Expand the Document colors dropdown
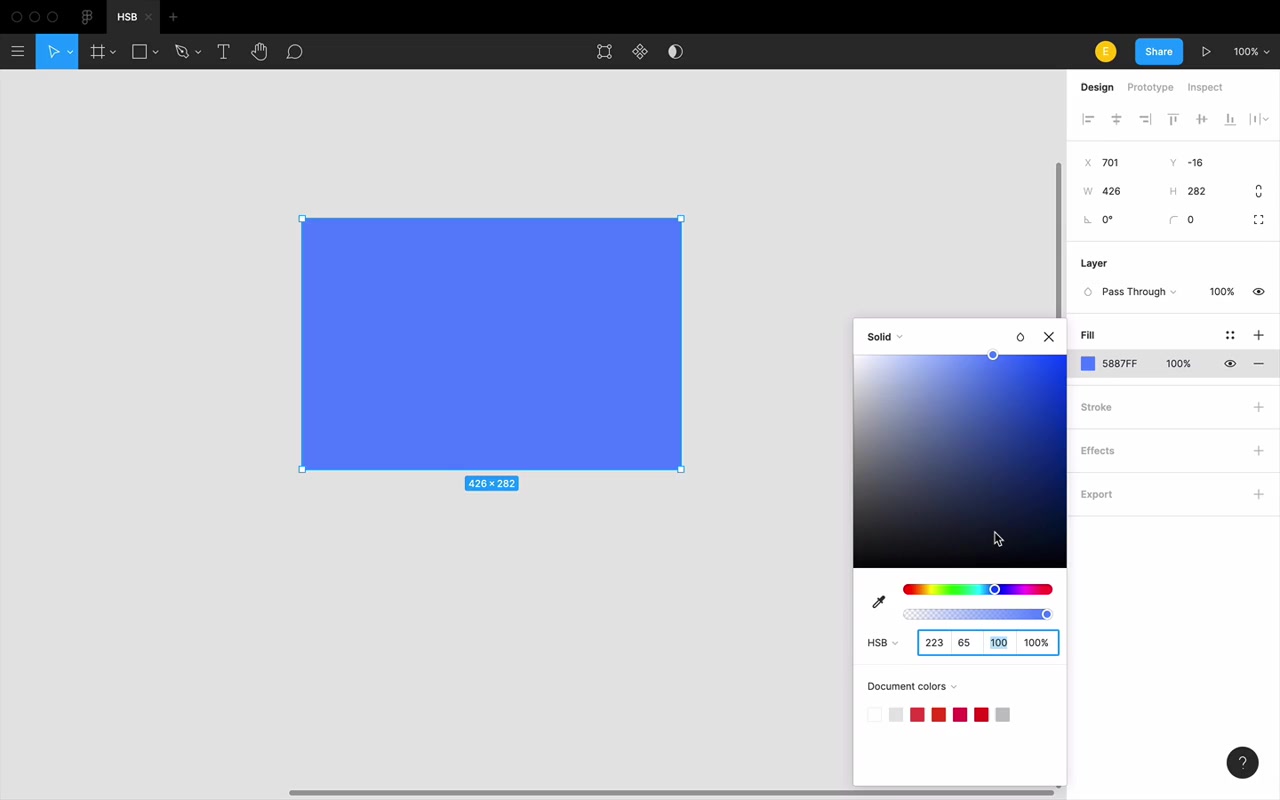 tap(912, 686)
